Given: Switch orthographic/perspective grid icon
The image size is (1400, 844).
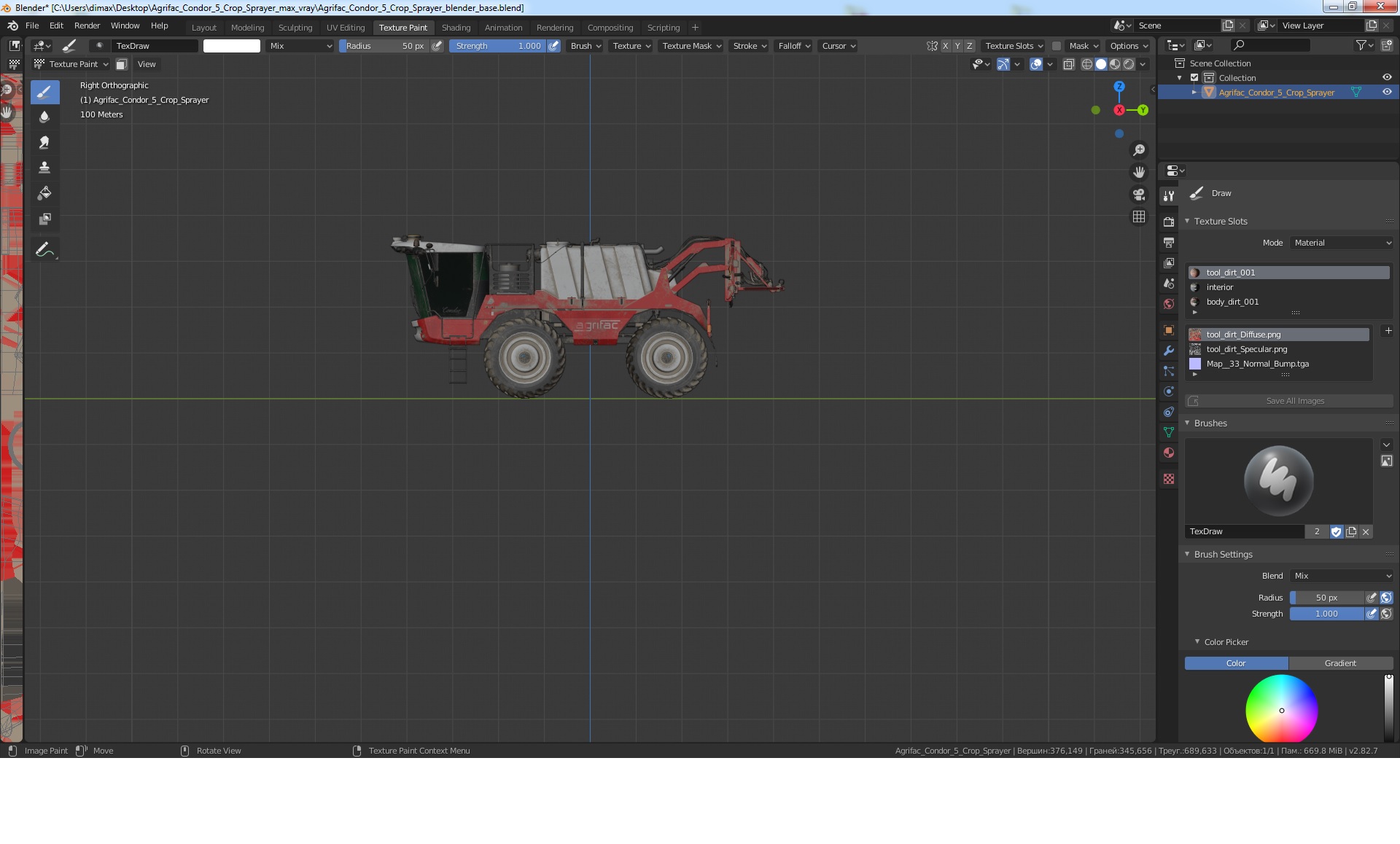Looking at the screenshot, I should click(1138, 217).
